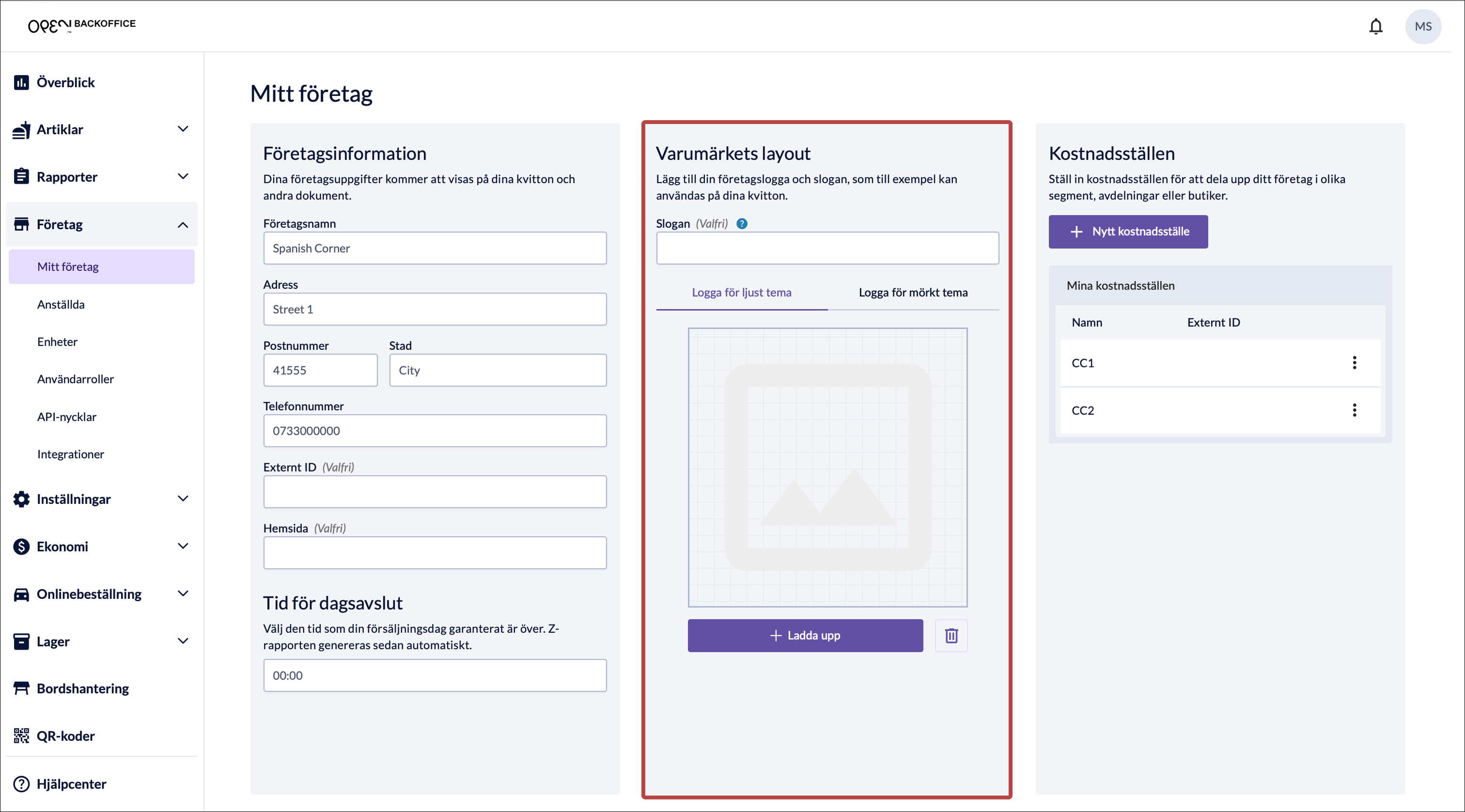Image resolution: width=1465 pixels, height=812 pixels.
Task: Click the Nytt kostnadsställe button
Action: tap(1128, 232)
